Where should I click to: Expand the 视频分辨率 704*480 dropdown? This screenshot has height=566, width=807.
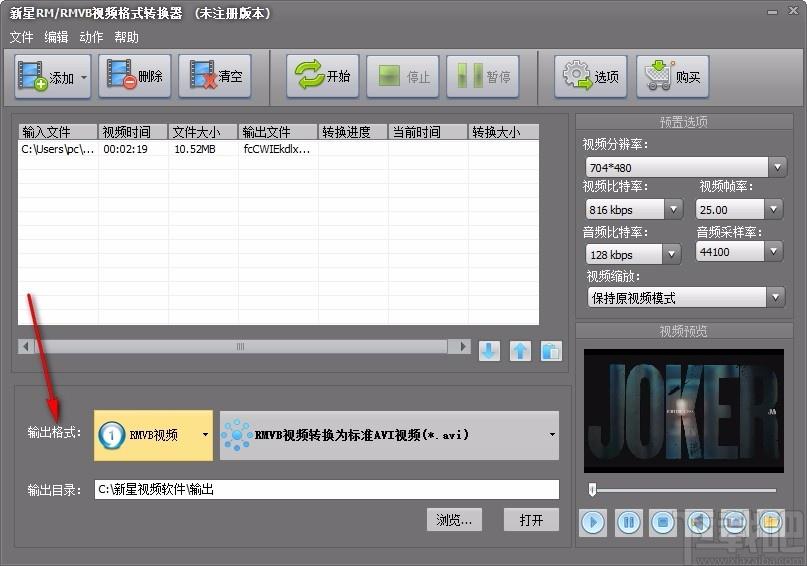[x=777, y=167]
